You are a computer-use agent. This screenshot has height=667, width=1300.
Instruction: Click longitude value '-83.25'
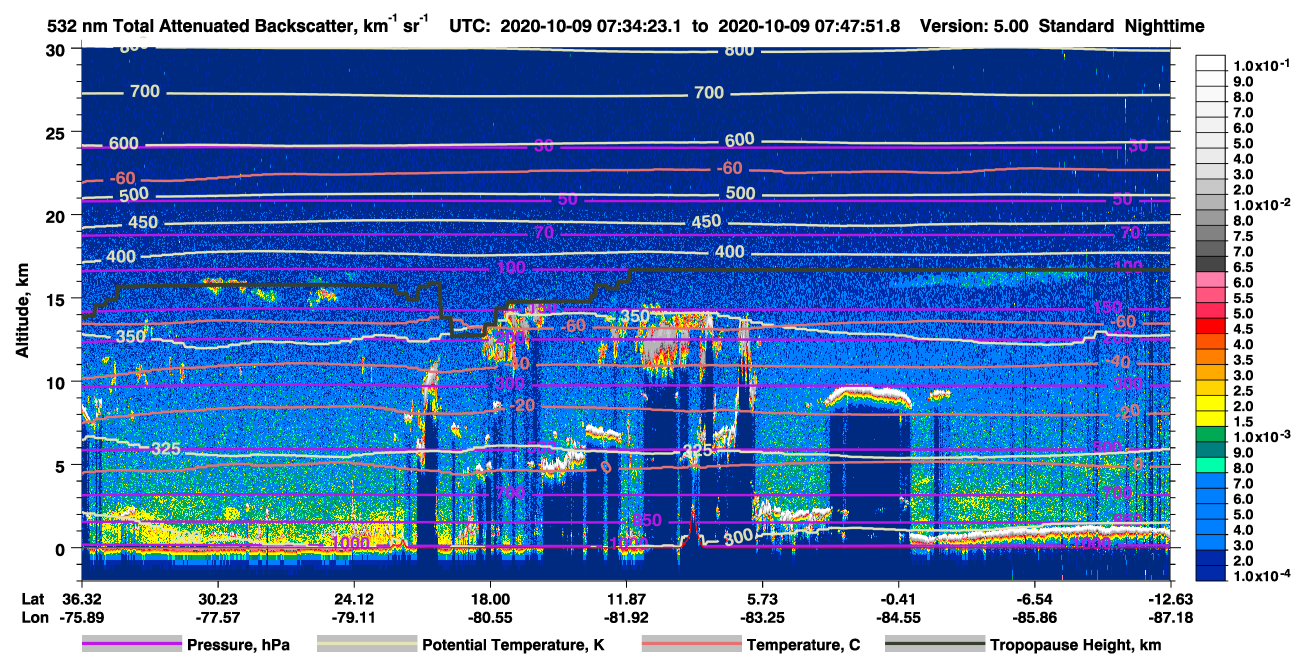[x=763, y=617]
